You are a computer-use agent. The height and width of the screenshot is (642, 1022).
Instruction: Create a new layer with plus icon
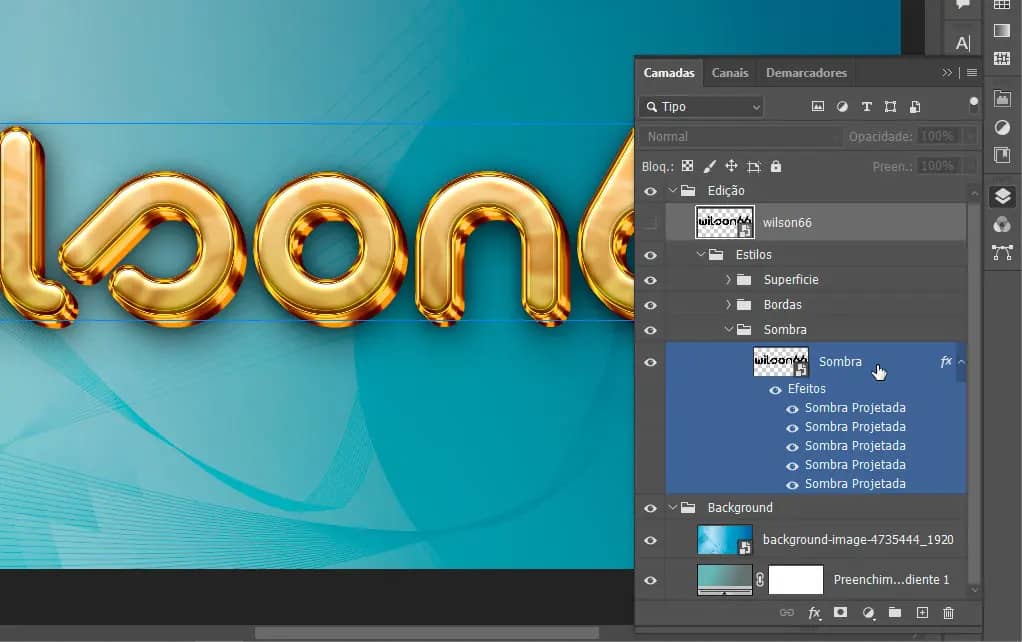(x=922, y=612)
